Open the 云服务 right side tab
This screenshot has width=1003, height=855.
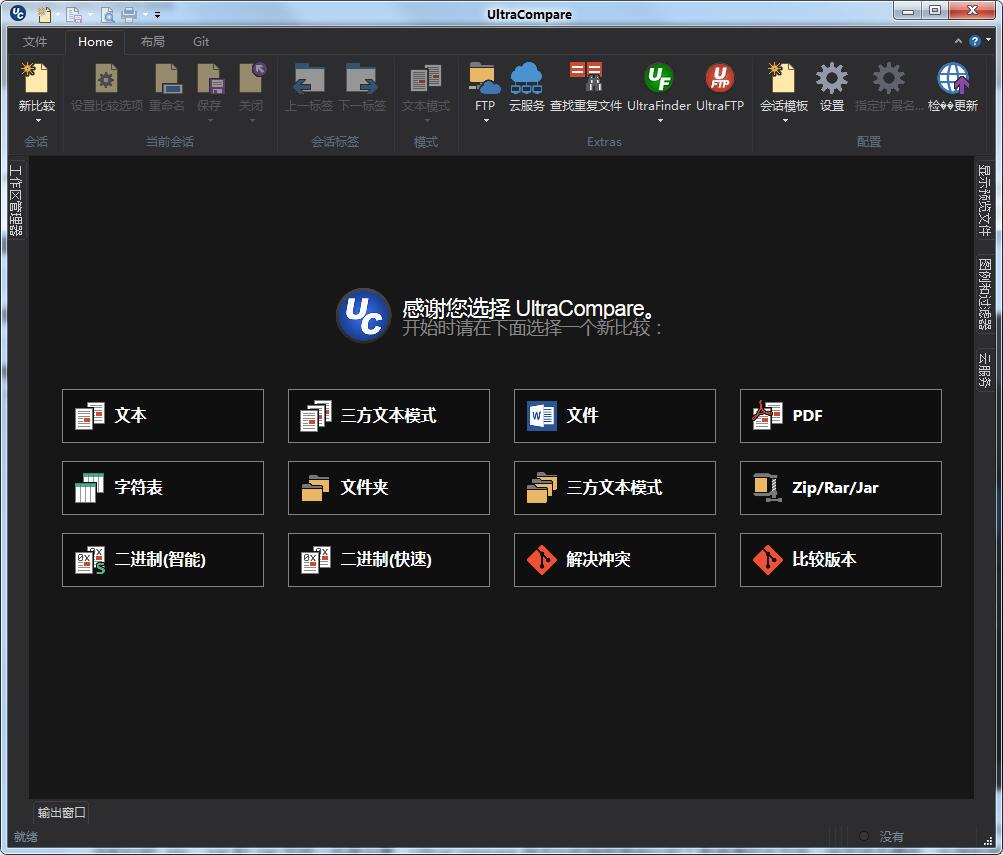point(984,370)
